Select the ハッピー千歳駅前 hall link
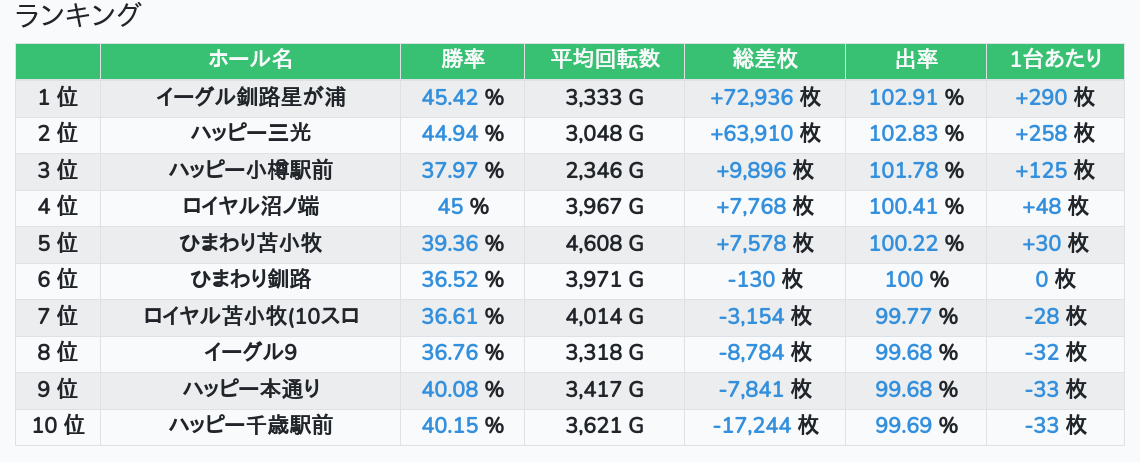 tap(250, 426)
